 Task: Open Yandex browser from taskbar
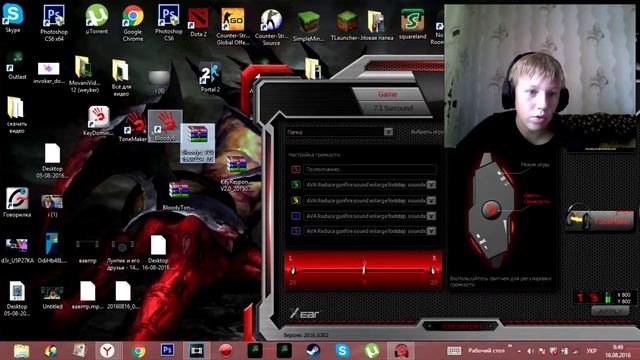(x=107, y=351)
